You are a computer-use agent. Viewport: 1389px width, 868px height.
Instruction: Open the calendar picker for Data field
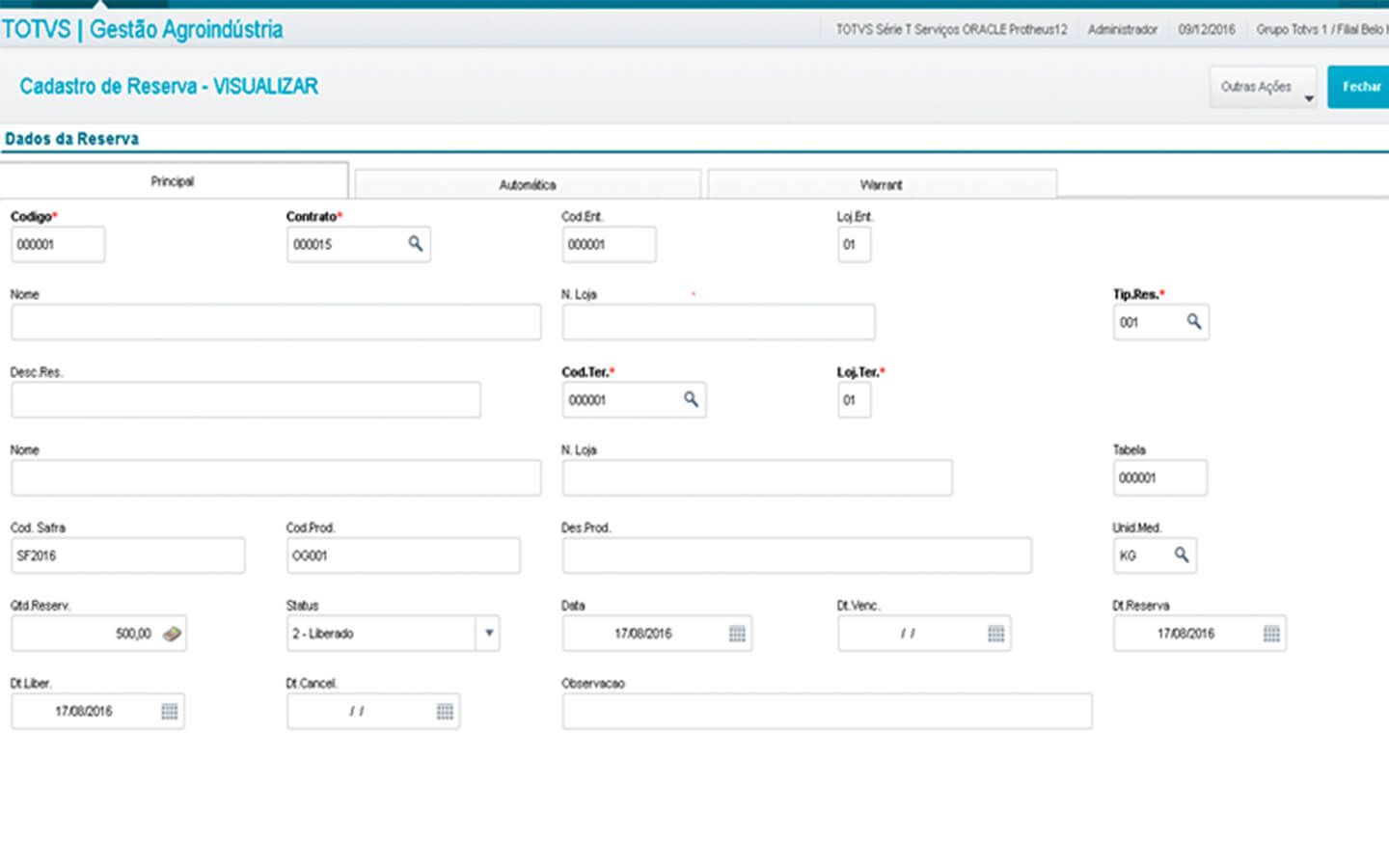point(737,634)
